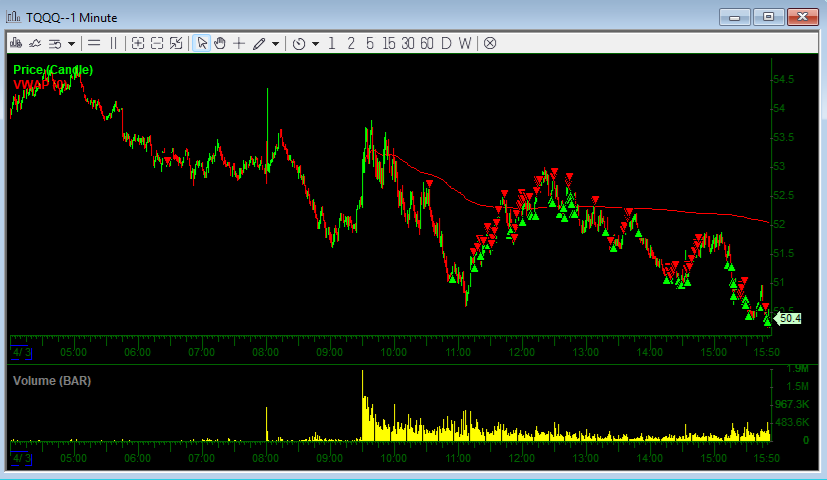Close the TQQQ chart window
Viewport: 827px width, 480px height.
click(x=803, y=17)
